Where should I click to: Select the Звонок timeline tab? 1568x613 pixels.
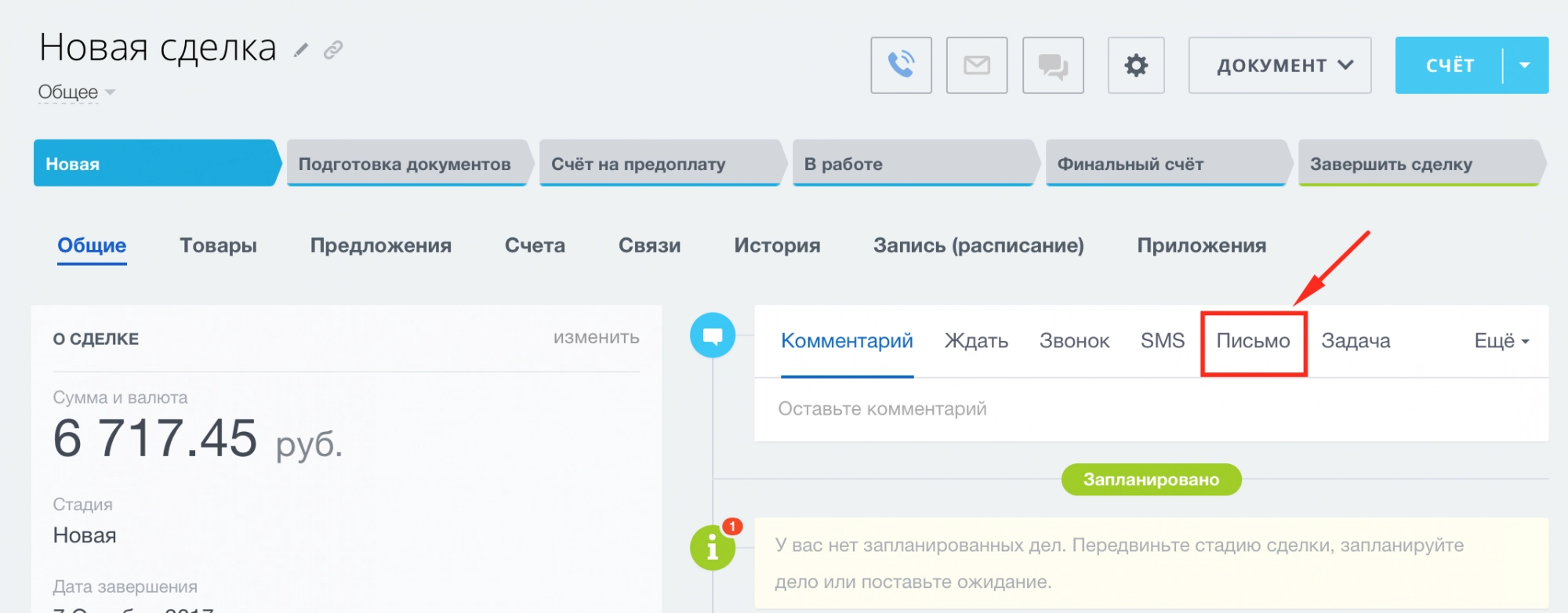point(1074,341)
